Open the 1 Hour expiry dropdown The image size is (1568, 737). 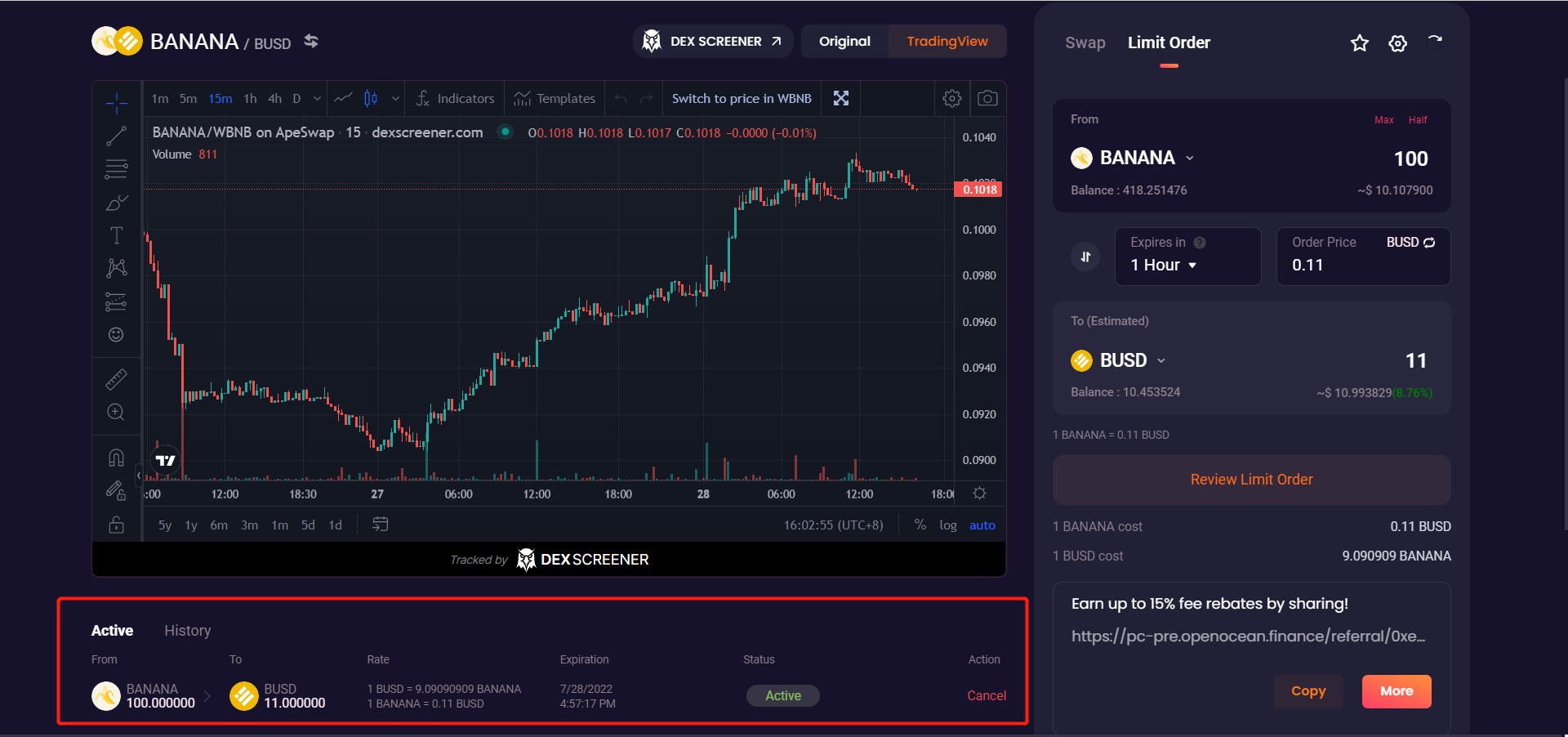[1163, 265]
